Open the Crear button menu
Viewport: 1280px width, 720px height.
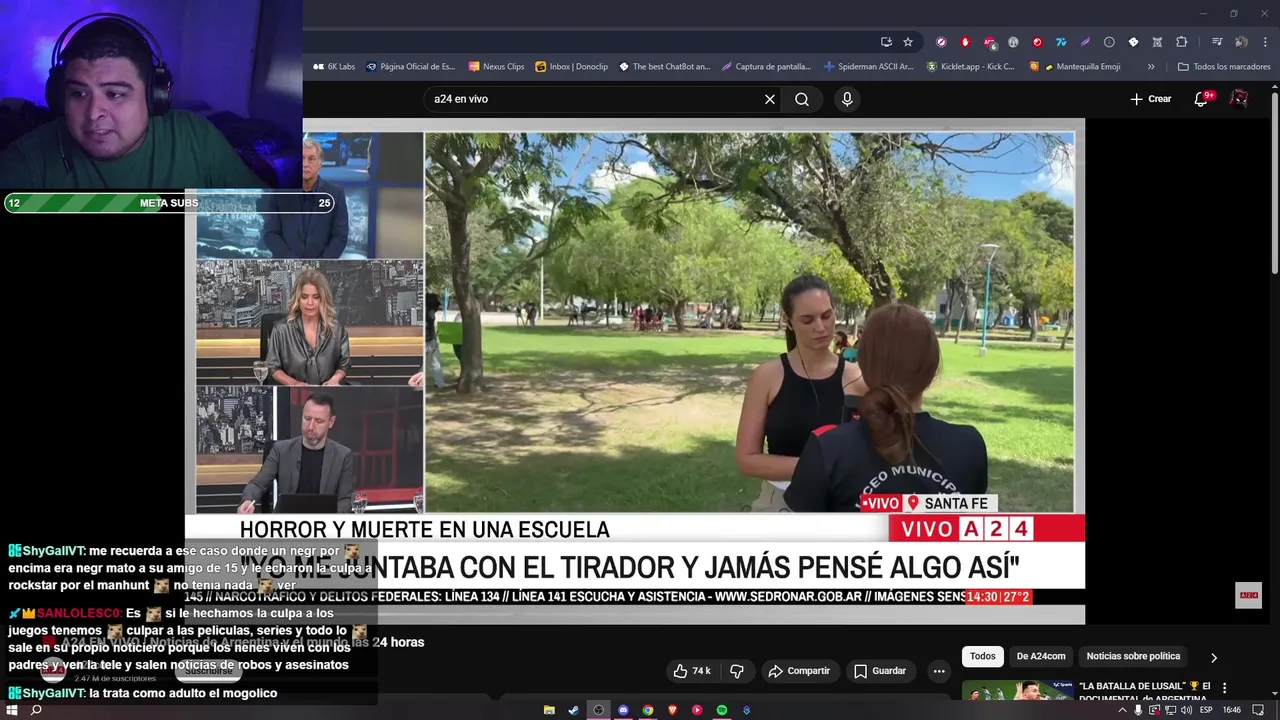point(1151,99)
